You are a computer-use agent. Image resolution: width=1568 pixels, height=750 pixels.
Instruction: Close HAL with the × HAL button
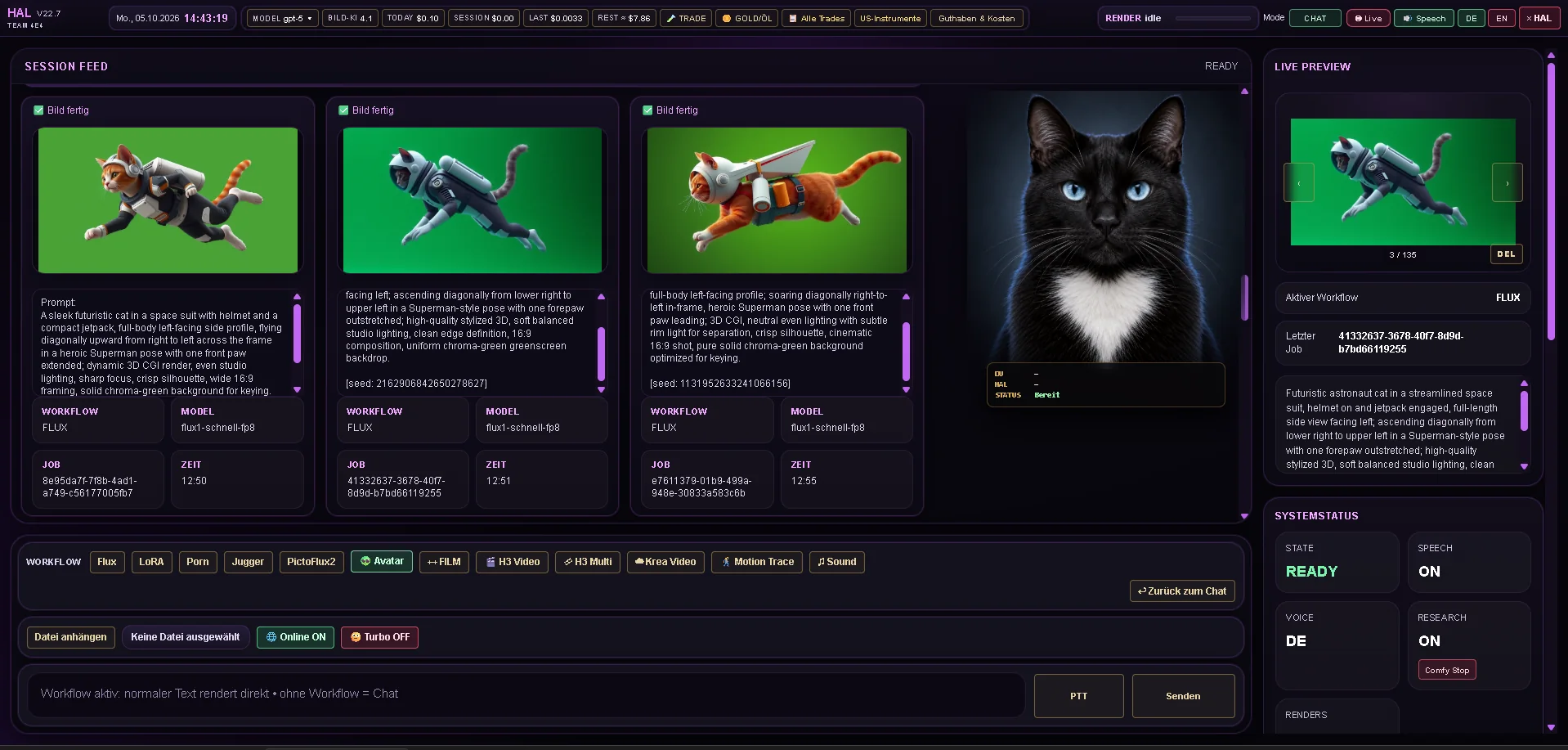1539,18
